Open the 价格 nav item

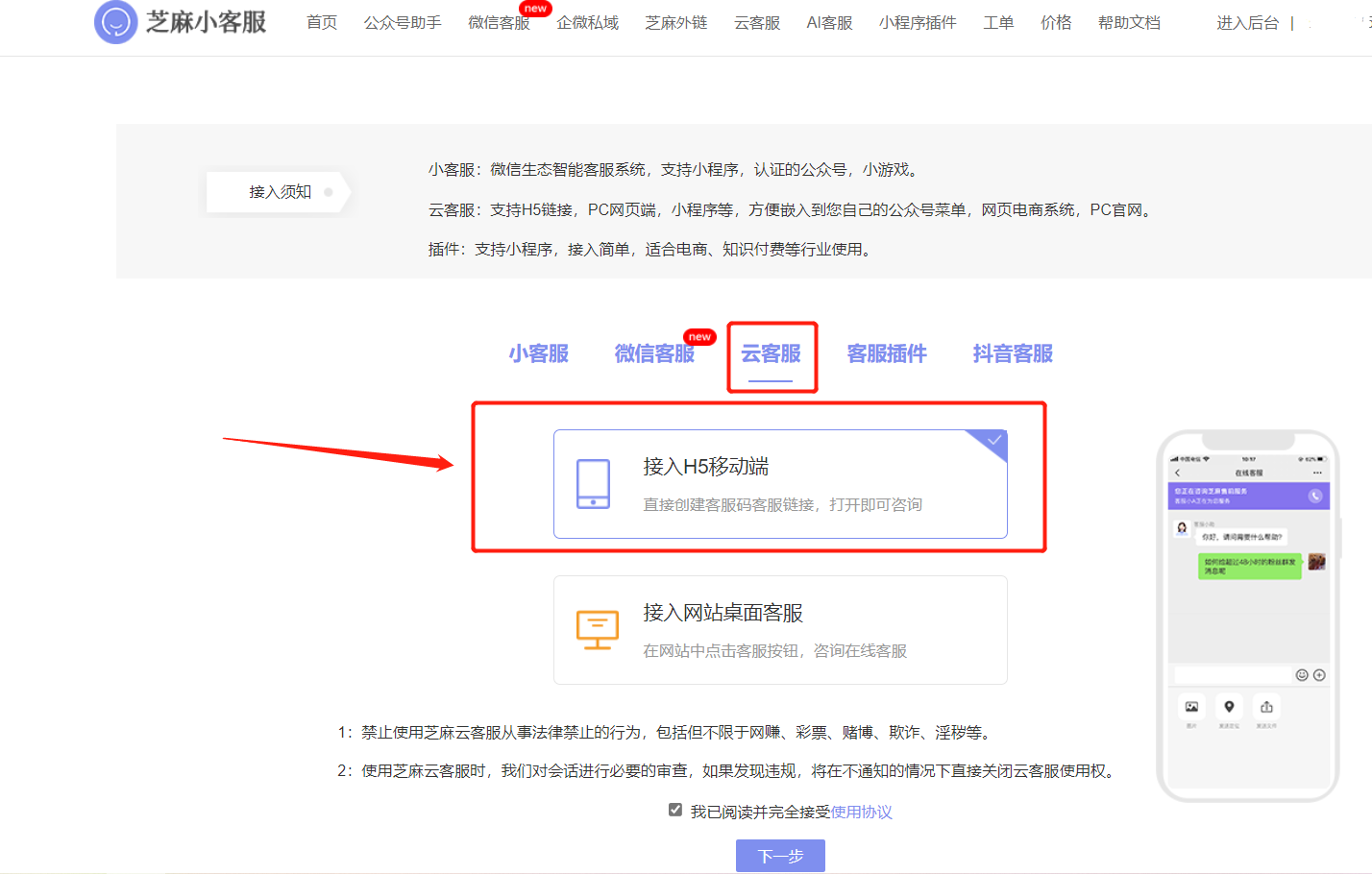click(x=1056, y=22)
